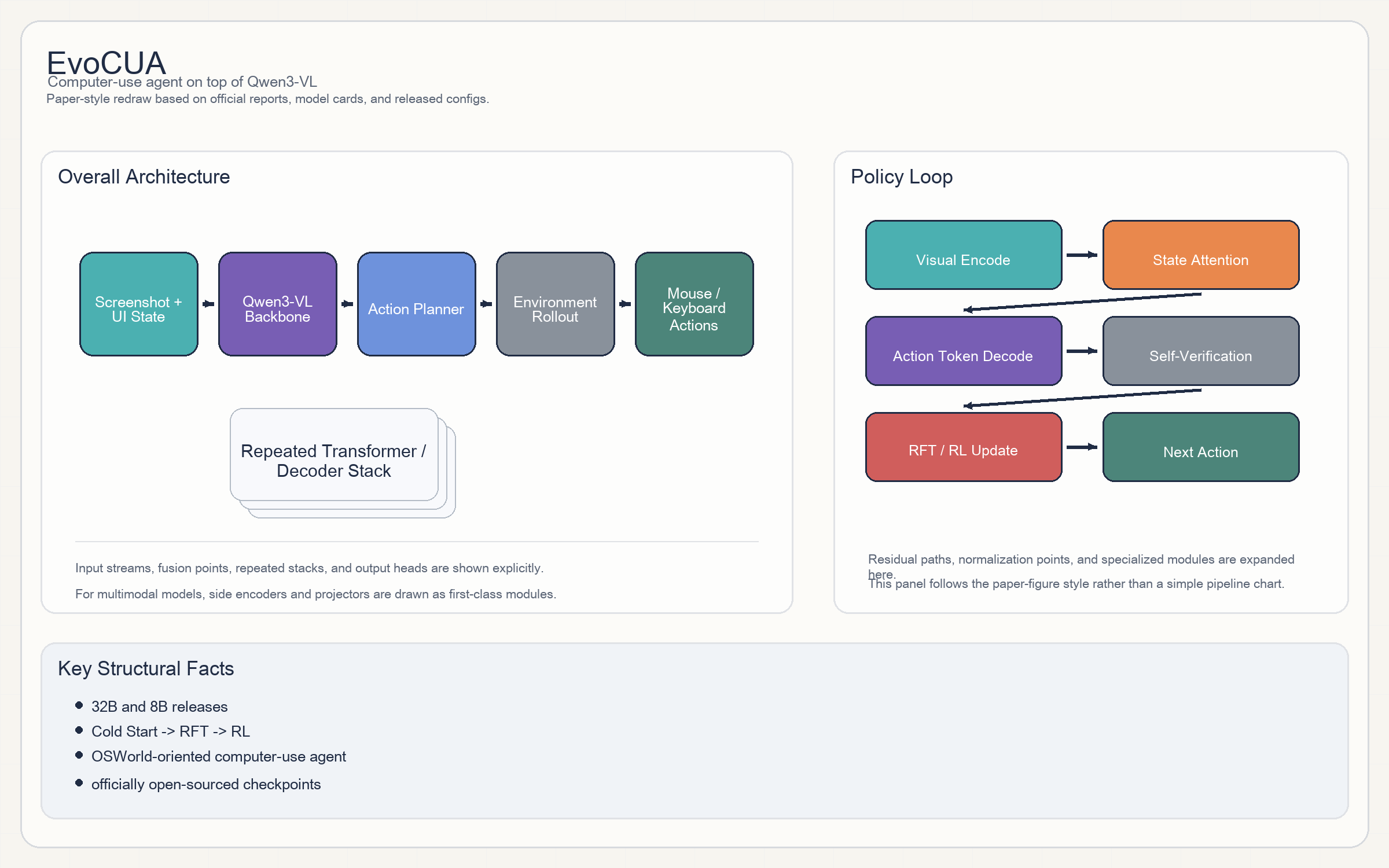Click arrow between Visual Encode and State Attention
Image resolution: width=1389 pixels, height=868 pixels.
coord(1082,255)
